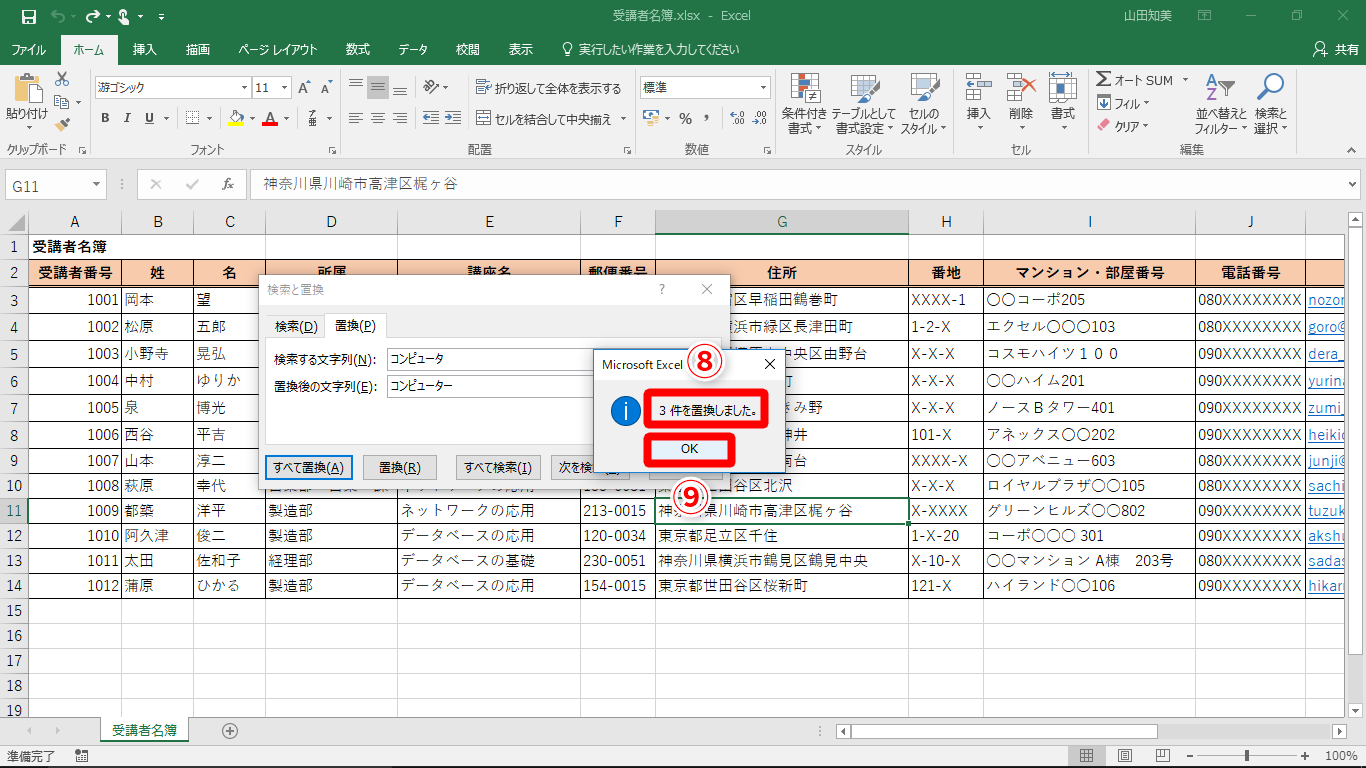Select Top Align in alignment group
Image resolution: width=1366 pixels, height=768 pixels.
click(x=356, y=87)
